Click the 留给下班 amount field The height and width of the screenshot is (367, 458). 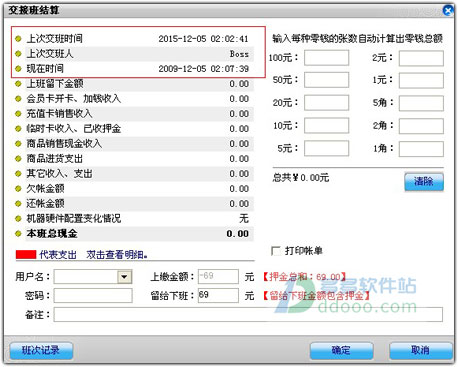218,295
